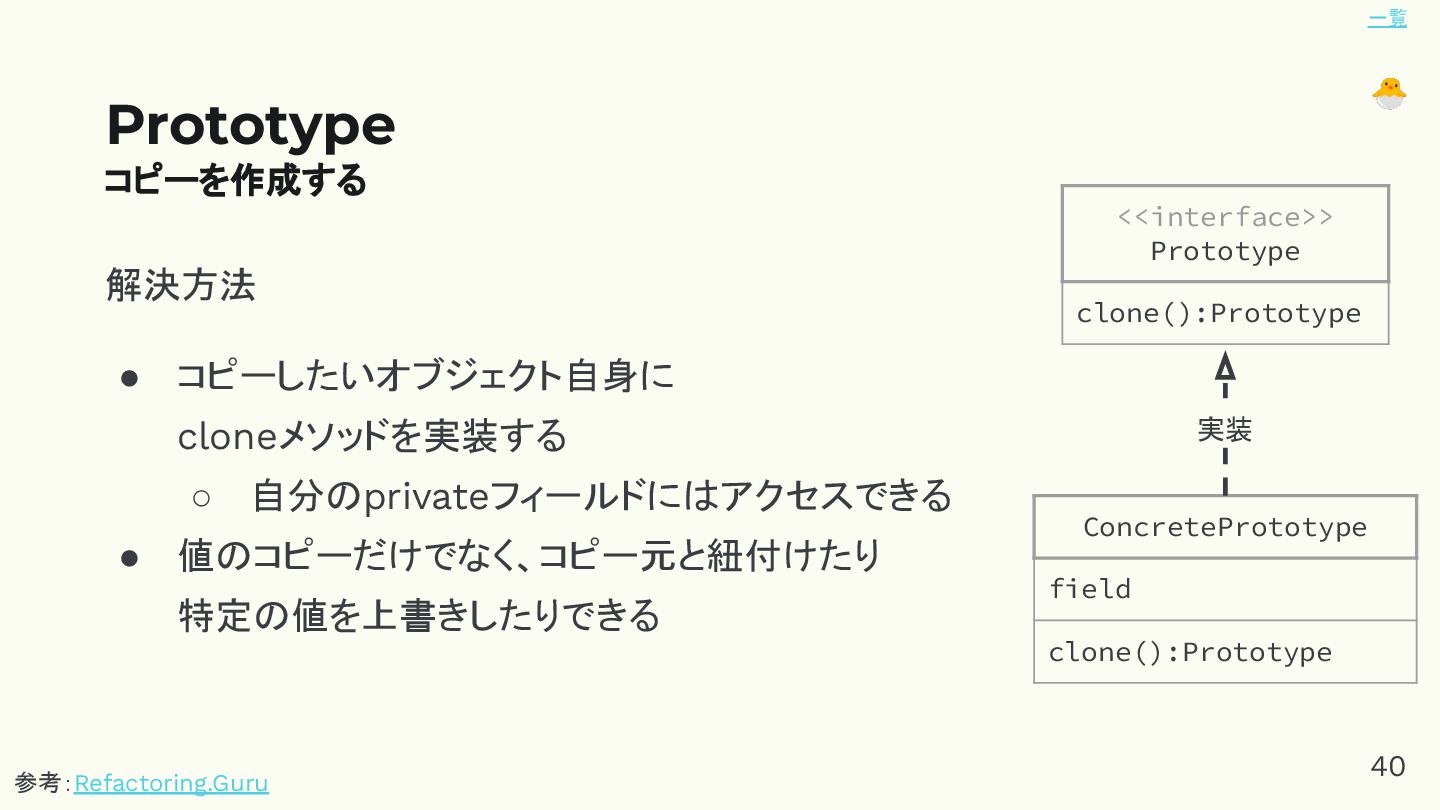Select the 解決方法 heading
This screenshot has width=1440, height=810.
[181, 286]
